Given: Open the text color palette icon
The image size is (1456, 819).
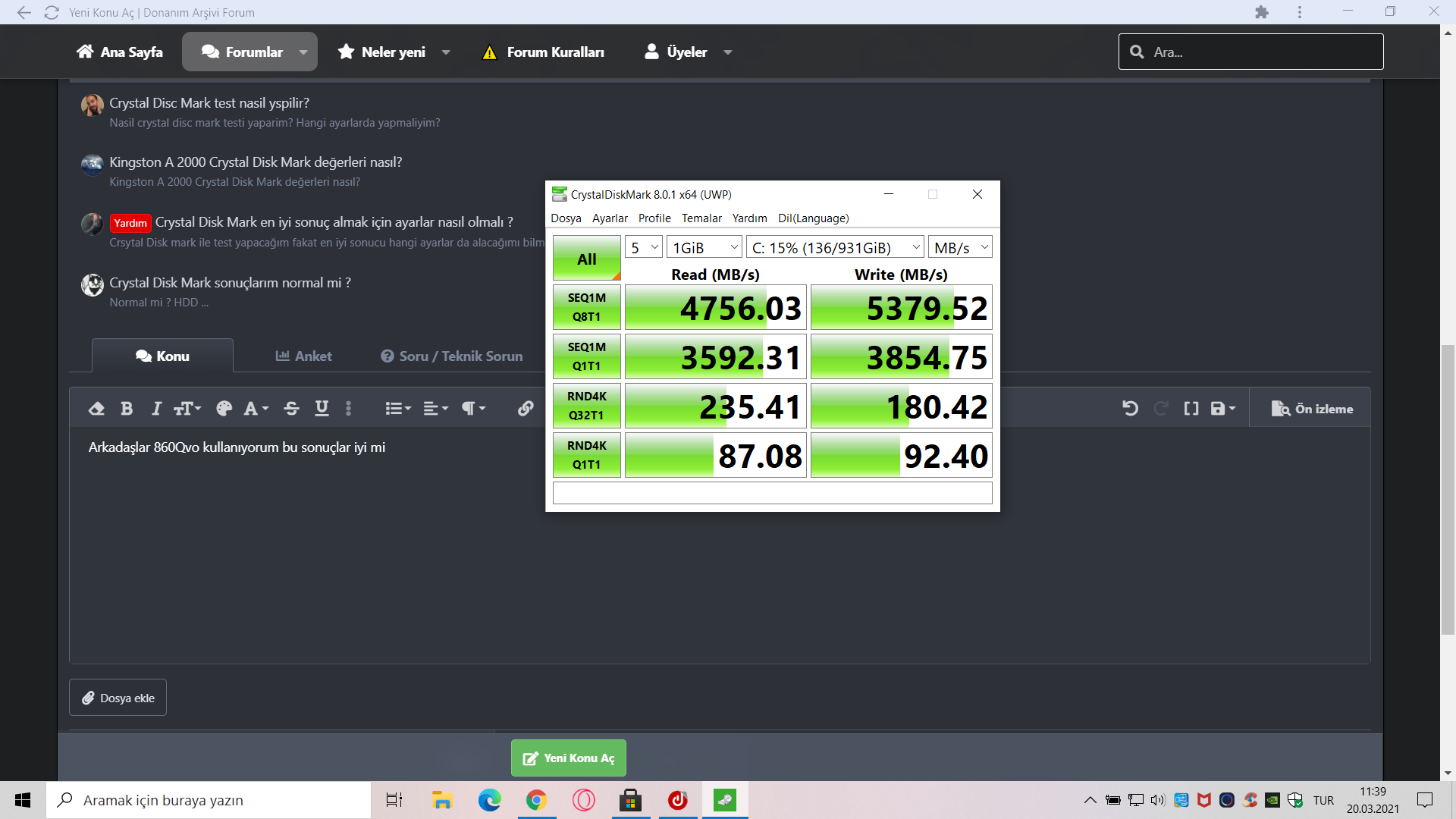Looking at the screenshot, I should (224, 409).
